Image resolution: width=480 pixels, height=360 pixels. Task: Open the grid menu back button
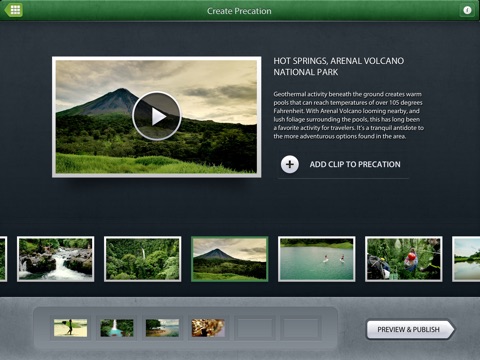pos(14,10)
